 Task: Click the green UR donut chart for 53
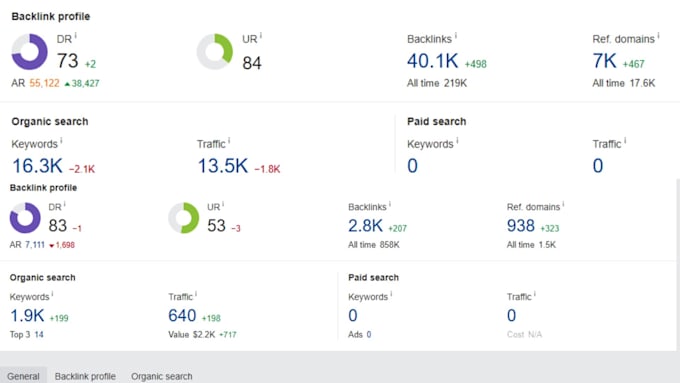pyautogui.click(x=183, y=218)
